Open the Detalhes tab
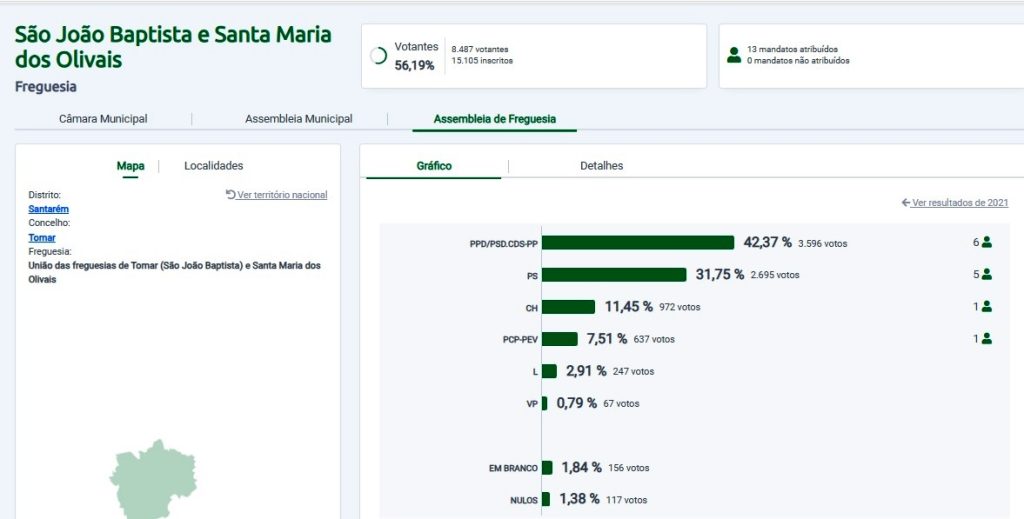Image resolution: width=1024 pixels, height=519 pixels. coord(601,166)
